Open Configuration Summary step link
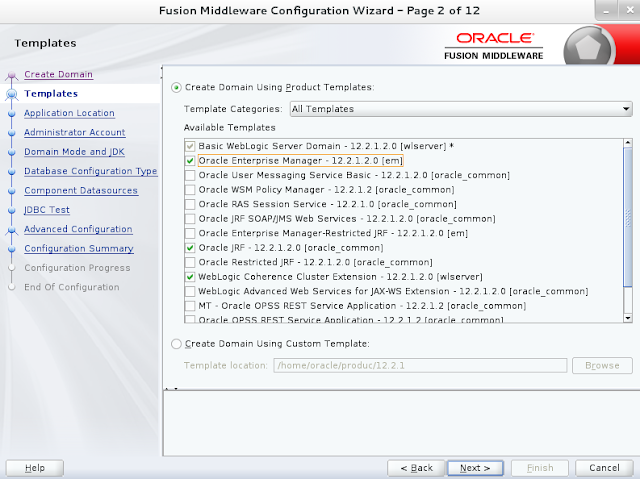 coord(79,248)
